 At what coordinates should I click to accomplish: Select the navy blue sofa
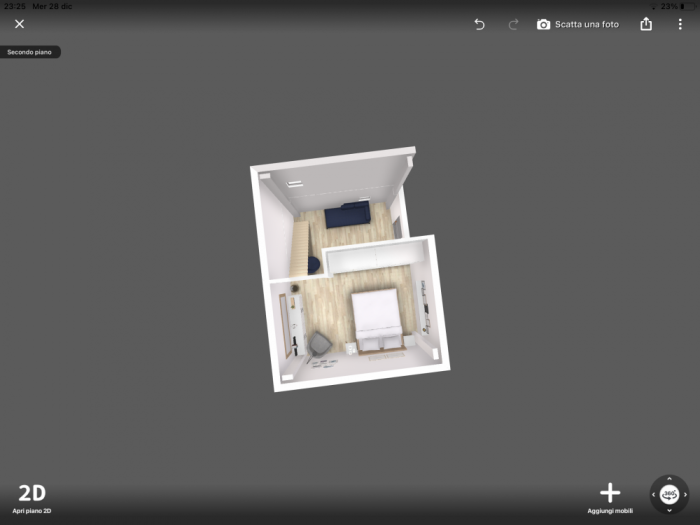click(347, 214)
